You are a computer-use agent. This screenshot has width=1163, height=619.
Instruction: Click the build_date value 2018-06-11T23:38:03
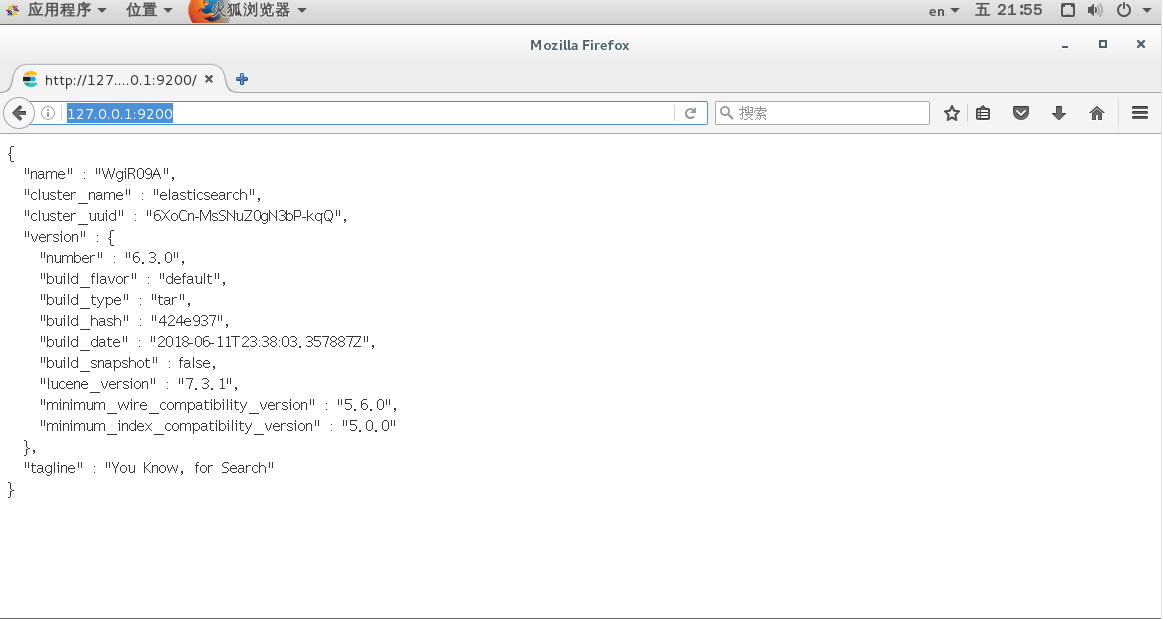[260, 342]
